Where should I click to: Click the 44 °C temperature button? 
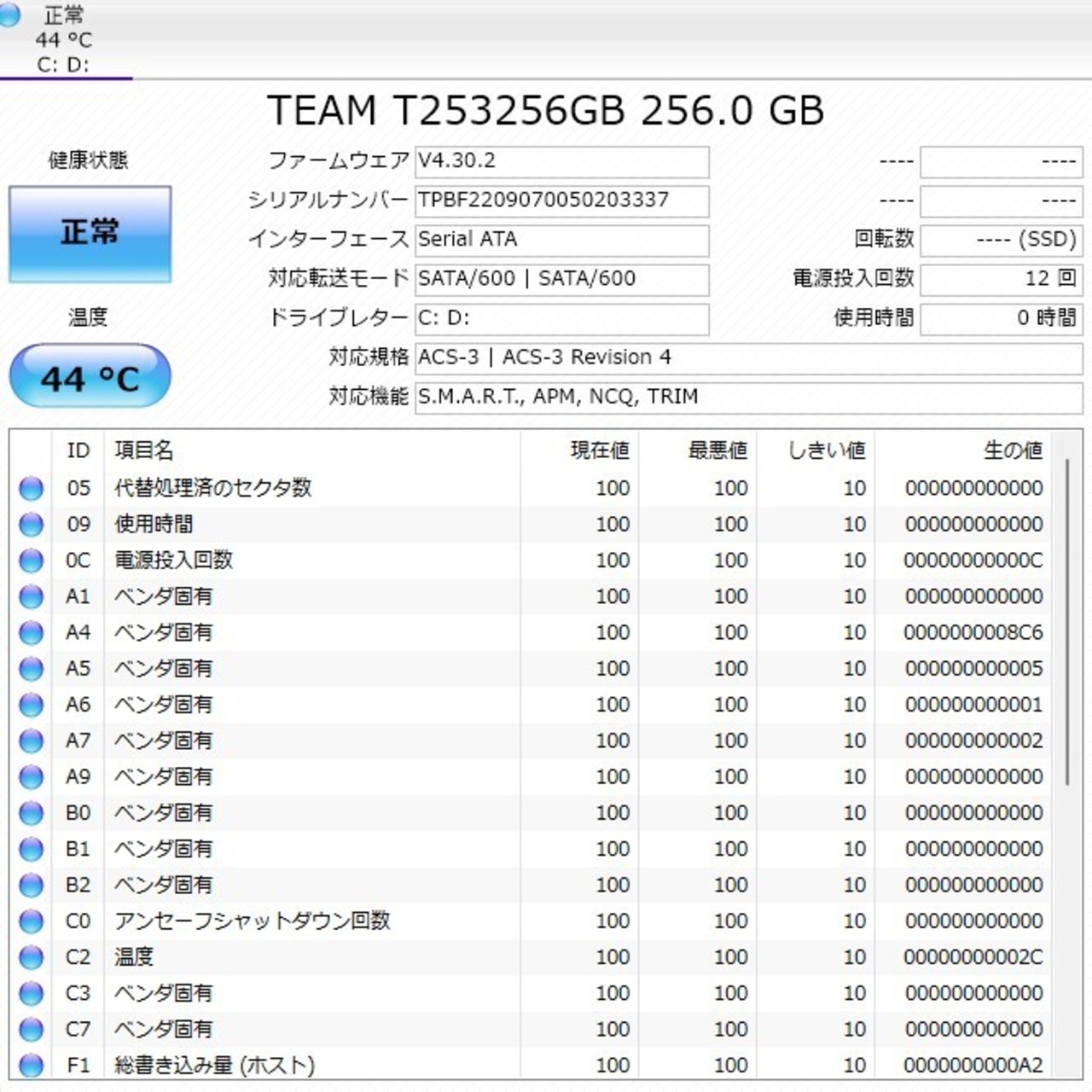[90, 377]
